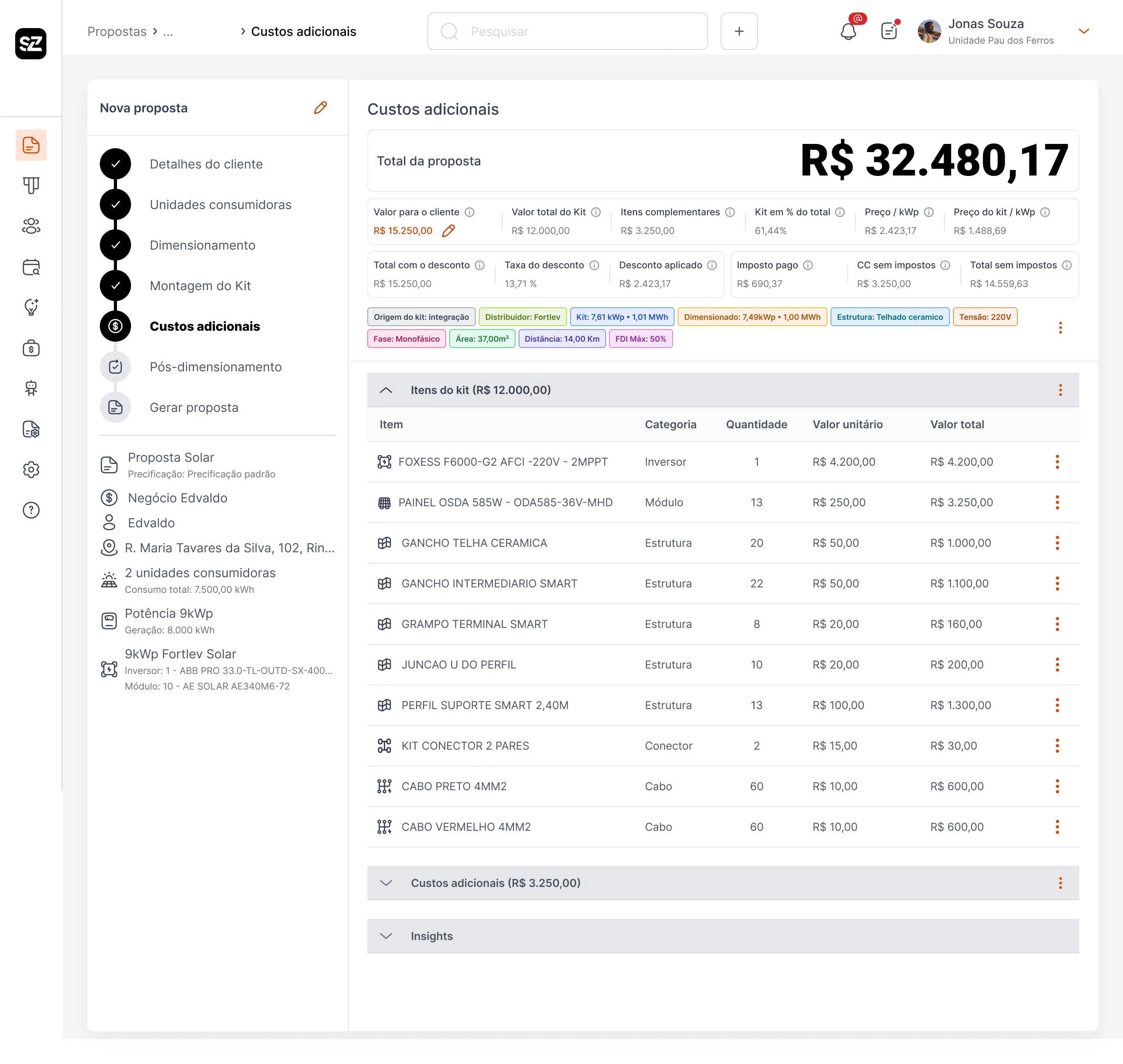
Task: Open row menu for KIT CONECTOR 2 PARES
Action: pos(1057,745)
